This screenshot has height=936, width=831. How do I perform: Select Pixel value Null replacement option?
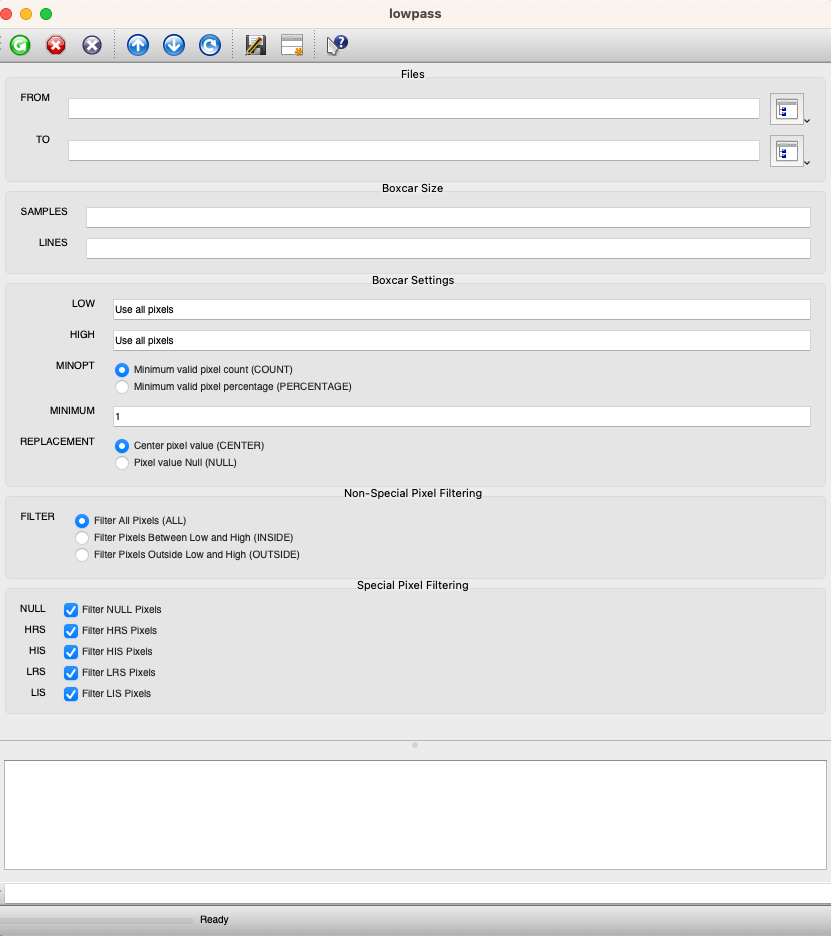[x=123, y=463]
